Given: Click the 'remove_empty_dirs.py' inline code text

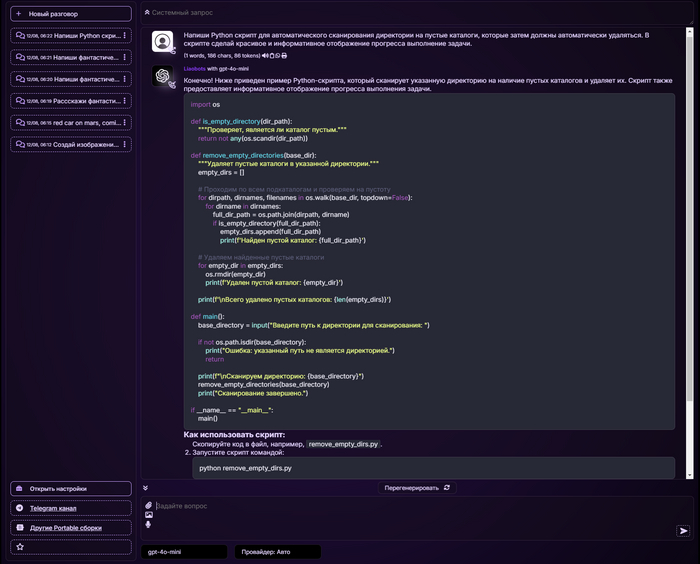Looking at the screenshot, I should click(343, 444).
